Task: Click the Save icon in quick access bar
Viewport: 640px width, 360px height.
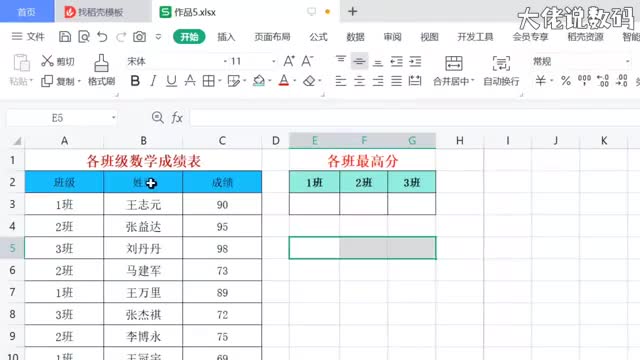Action: pos(65,37)
